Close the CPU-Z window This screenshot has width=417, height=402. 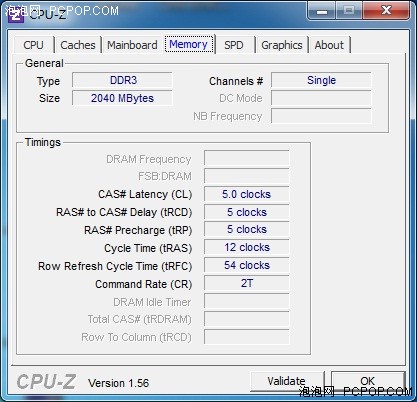[386, 11]
